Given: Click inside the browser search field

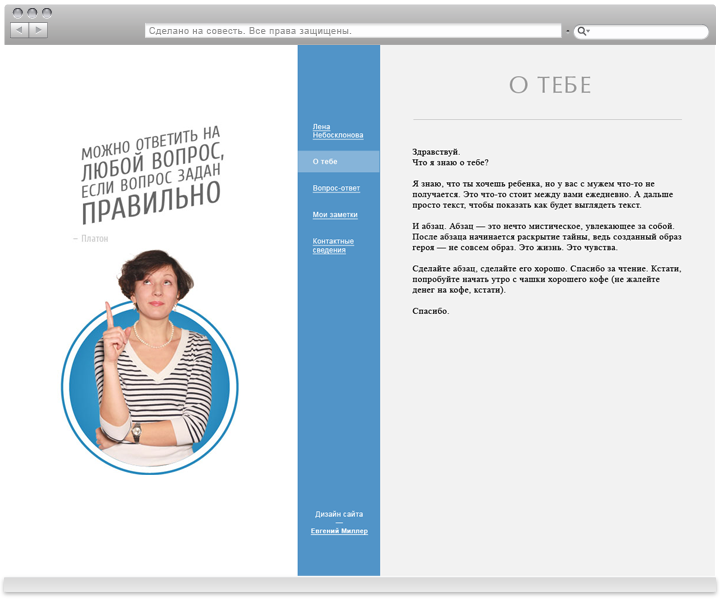Looking at the screenshot, I should pos(650,31).
